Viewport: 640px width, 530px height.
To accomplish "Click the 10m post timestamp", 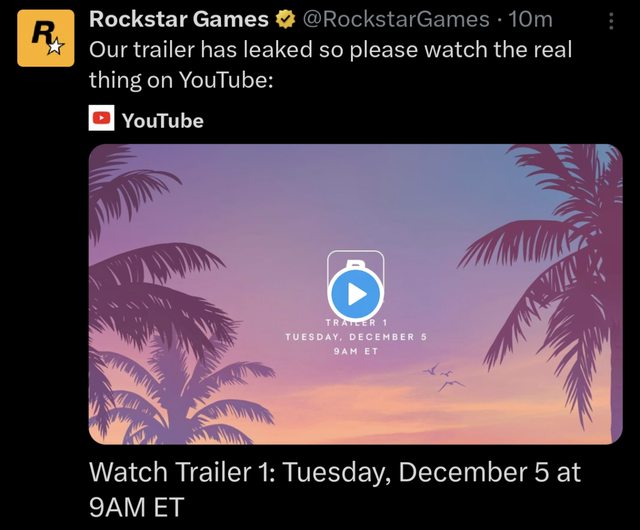I will click(530, 20).
